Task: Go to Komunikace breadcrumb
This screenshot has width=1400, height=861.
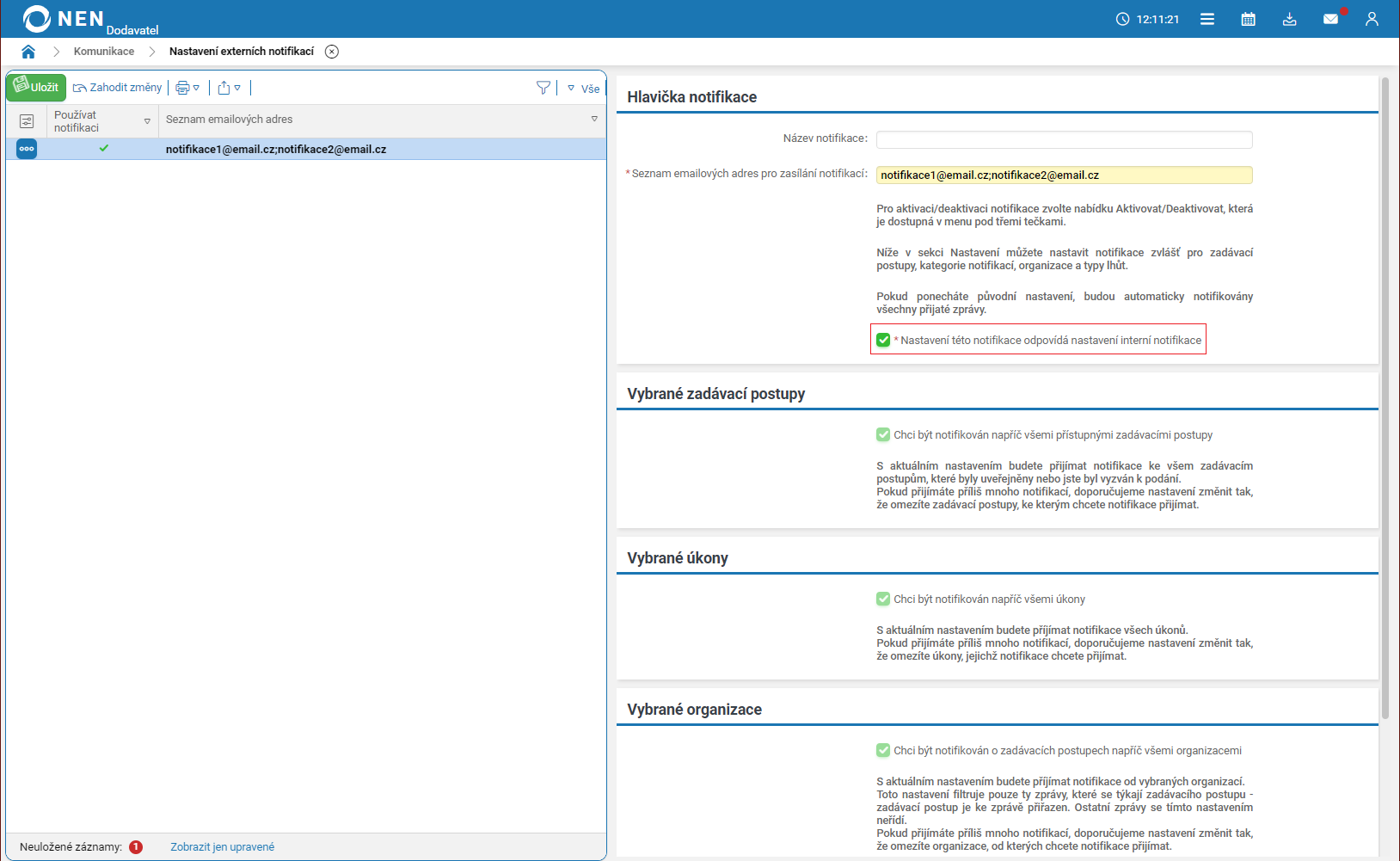Action: 104,52
